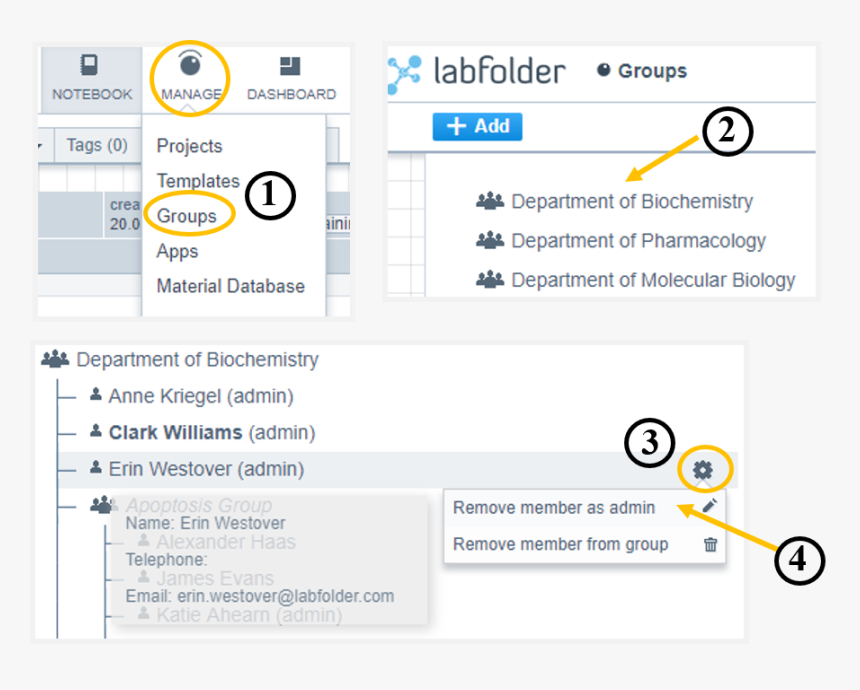Image resolution: width=860 pixels, height=690 pixels.
Task: Open Material Database menu entry
Action: 230,286
